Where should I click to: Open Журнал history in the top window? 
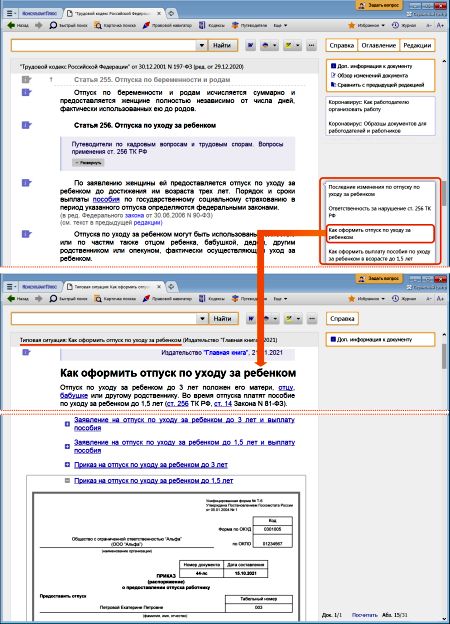tap(404, 25)
